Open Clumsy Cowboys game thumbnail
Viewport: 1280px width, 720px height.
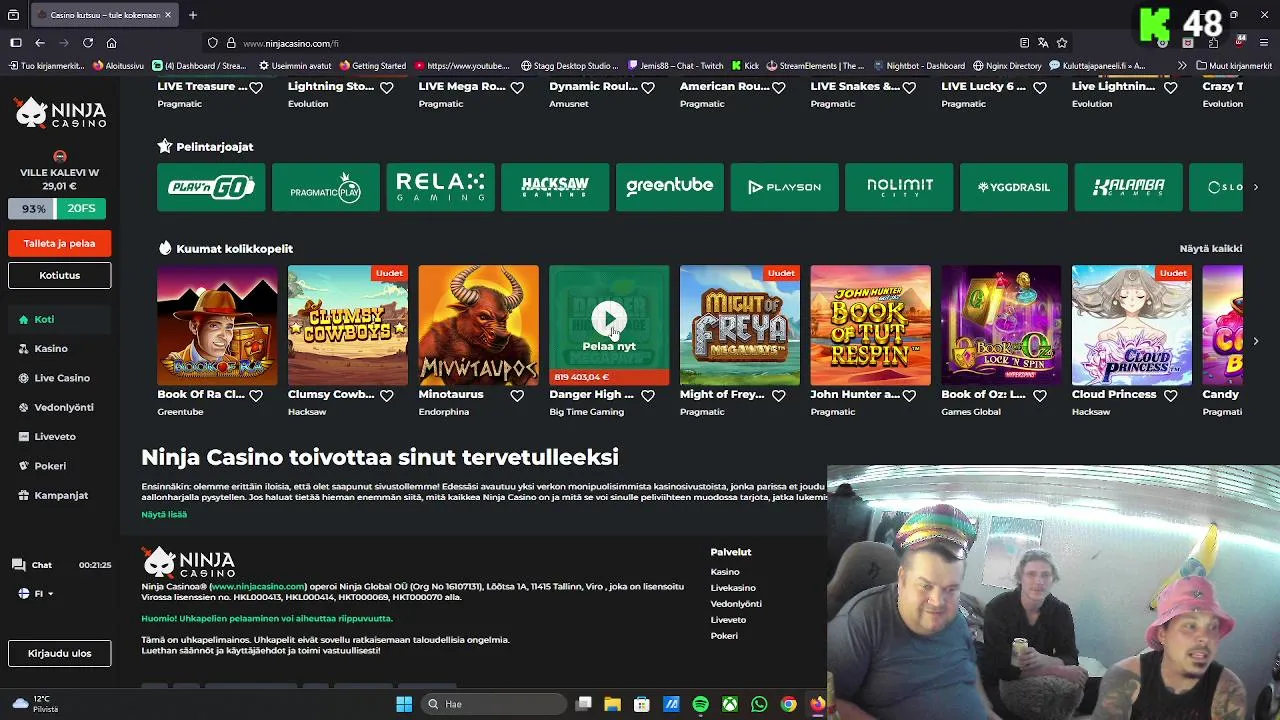[x=348, y=325]
